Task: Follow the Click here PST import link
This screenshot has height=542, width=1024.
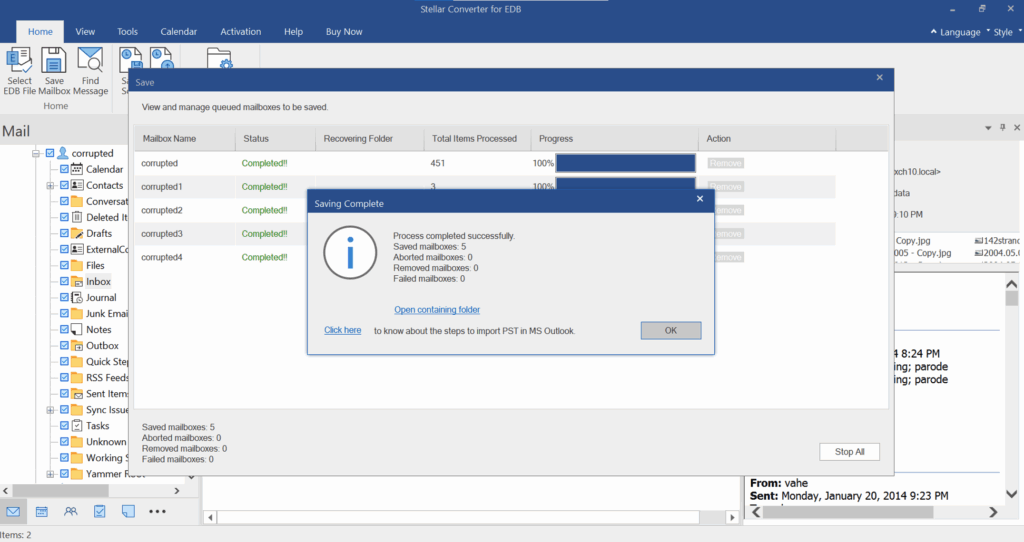Action: pos(342,330)
